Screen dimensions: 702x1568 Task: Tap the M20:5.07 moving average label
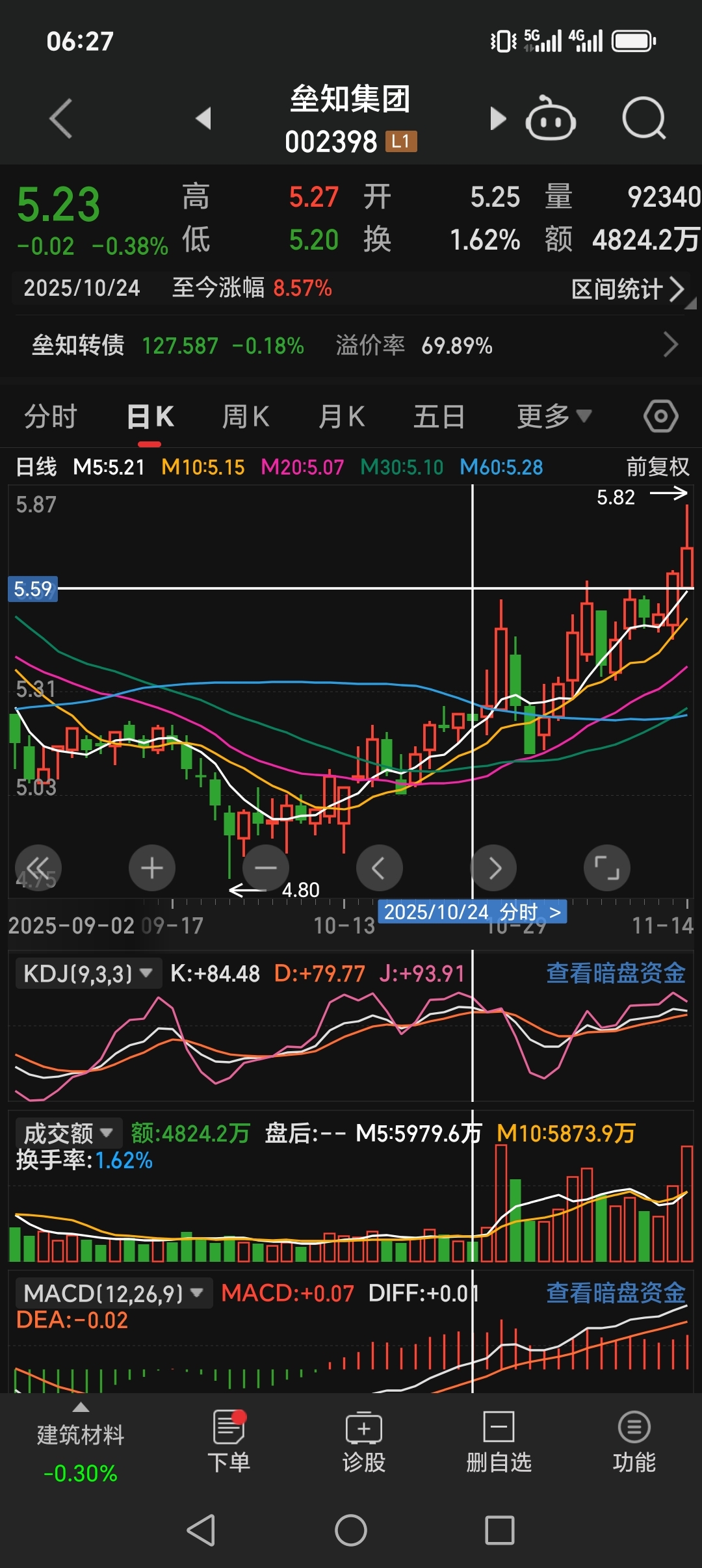click(x=302, y=467)
